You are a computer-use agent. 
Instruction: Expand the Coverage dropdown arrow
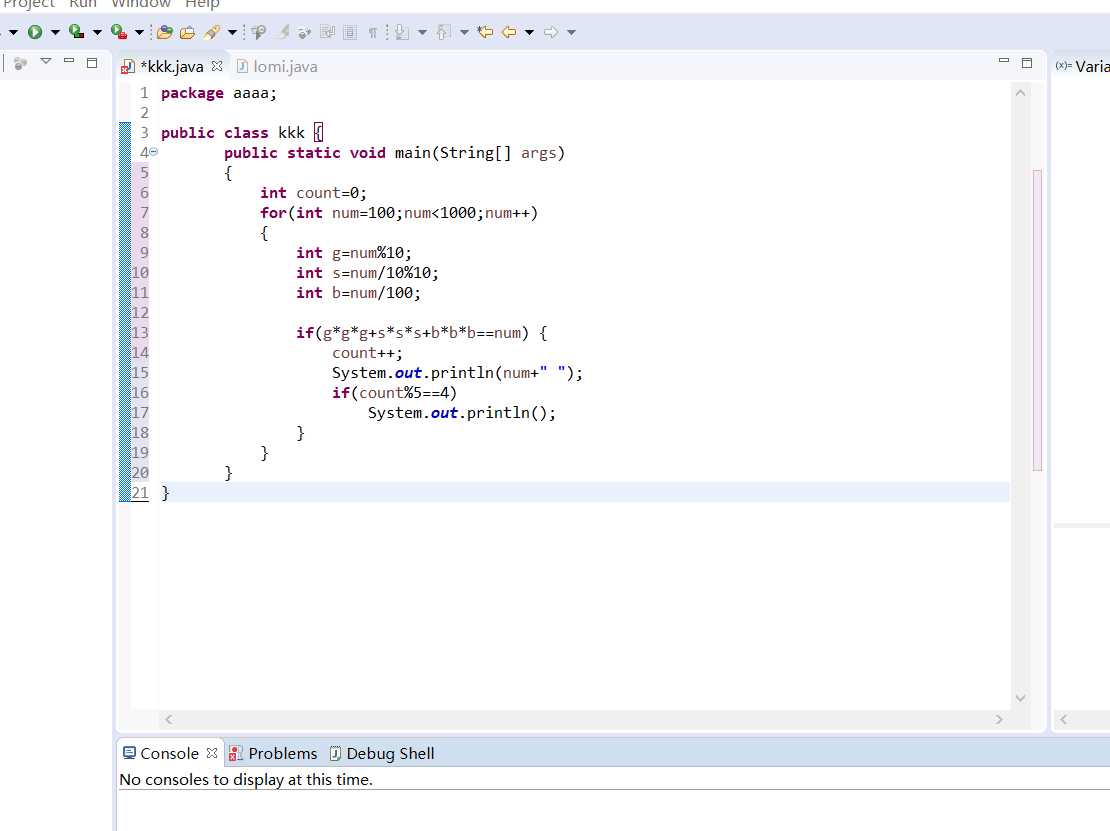97,33
